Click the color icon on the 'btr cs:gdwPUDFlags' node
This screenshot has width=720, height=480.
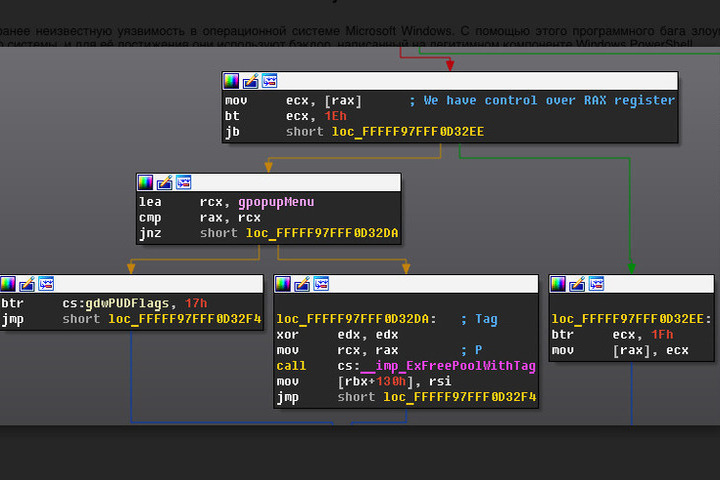(7, 284)
